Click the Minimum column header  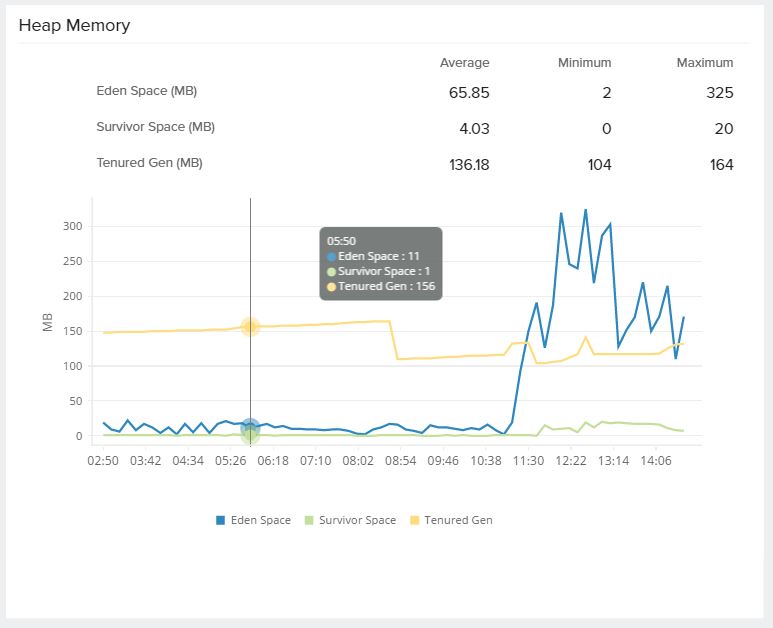pyautogui.click(x=584, y=63)
